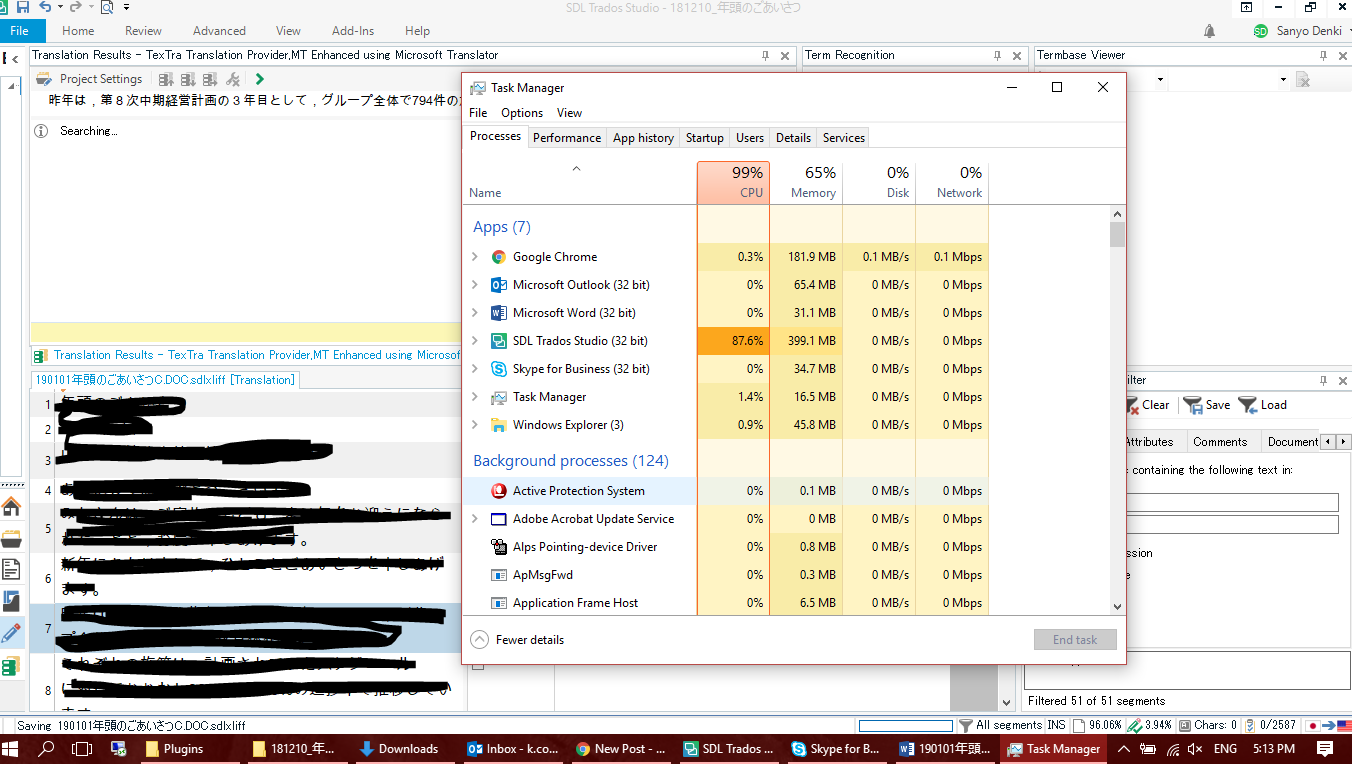1352x764 pixels.
Task: Click the Sanyo Denki account name
Action: tap(1309, 31)
